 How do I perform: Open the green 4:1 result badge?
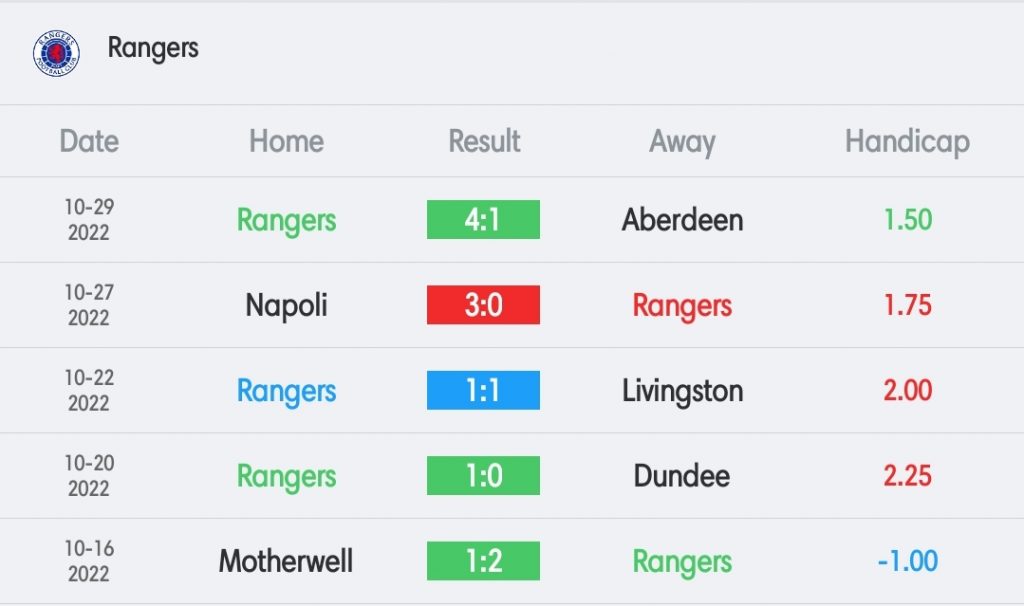(x=483, y=219)
